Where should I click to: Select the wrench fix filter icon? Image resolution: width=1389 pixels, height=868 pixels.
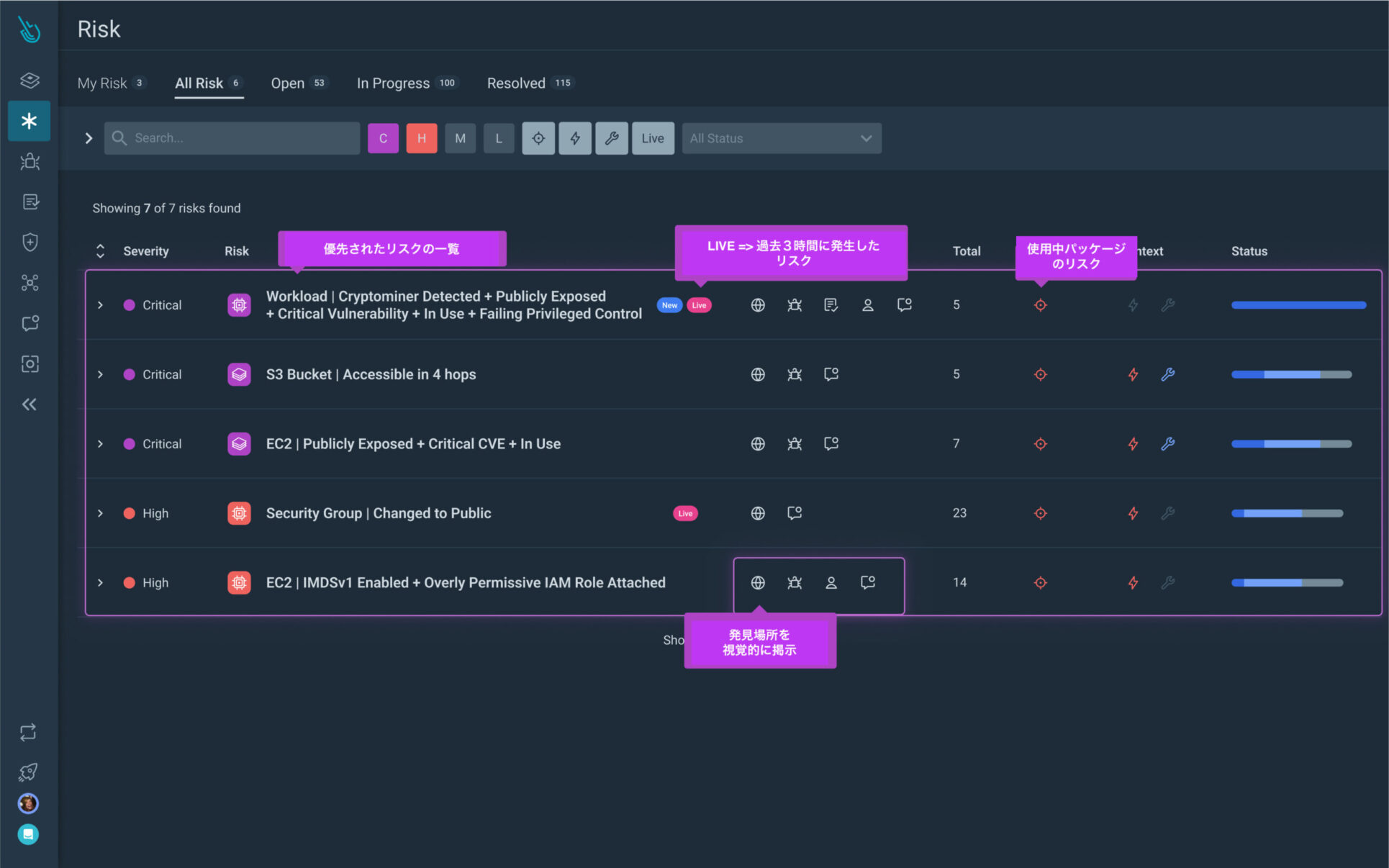pyautogui.click(x=612, y=137)
